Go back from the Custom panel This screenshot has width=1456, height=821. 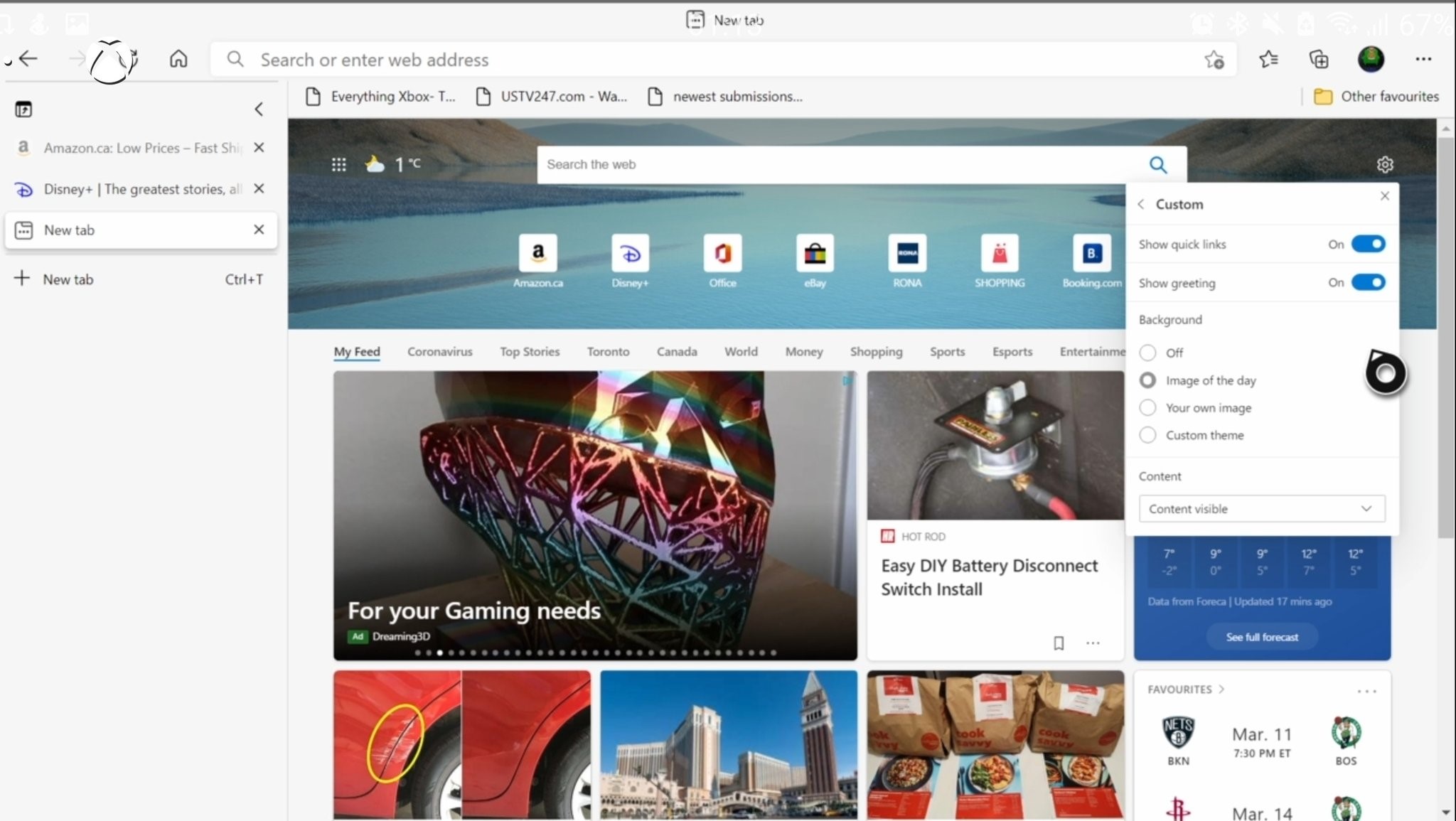coord(1141,204)
